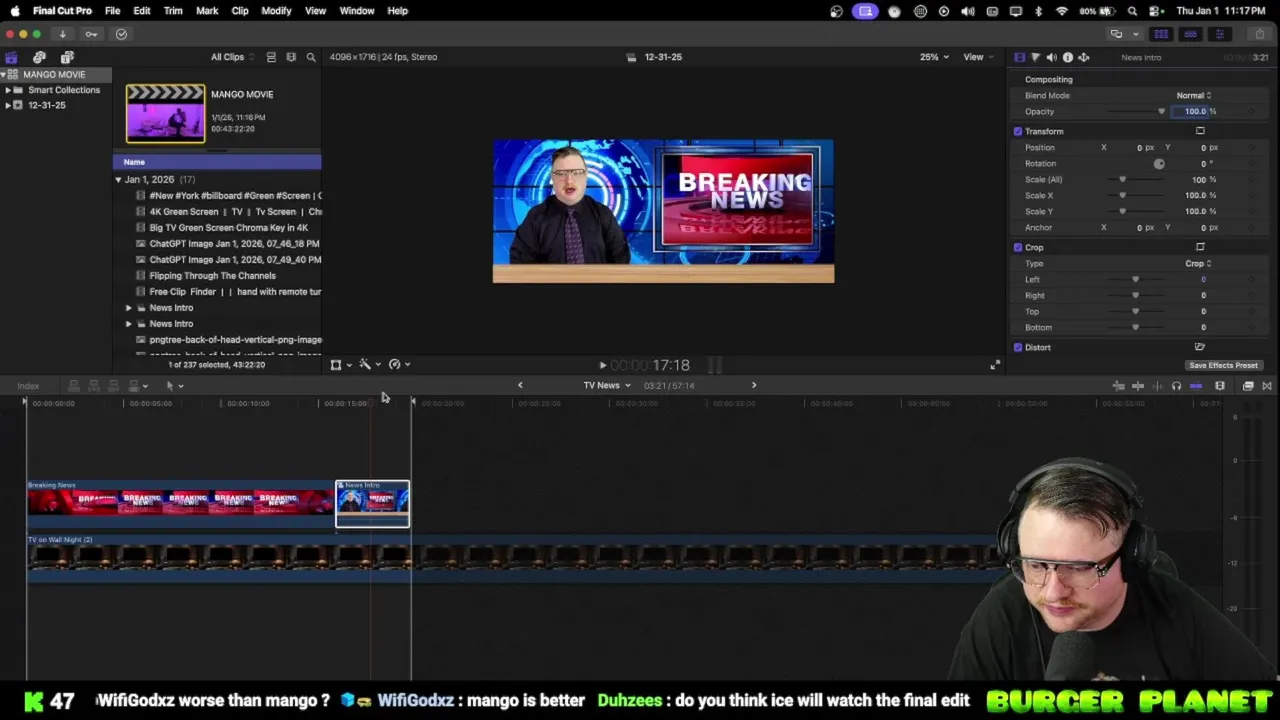Open the Mark menu

(207, 11)
